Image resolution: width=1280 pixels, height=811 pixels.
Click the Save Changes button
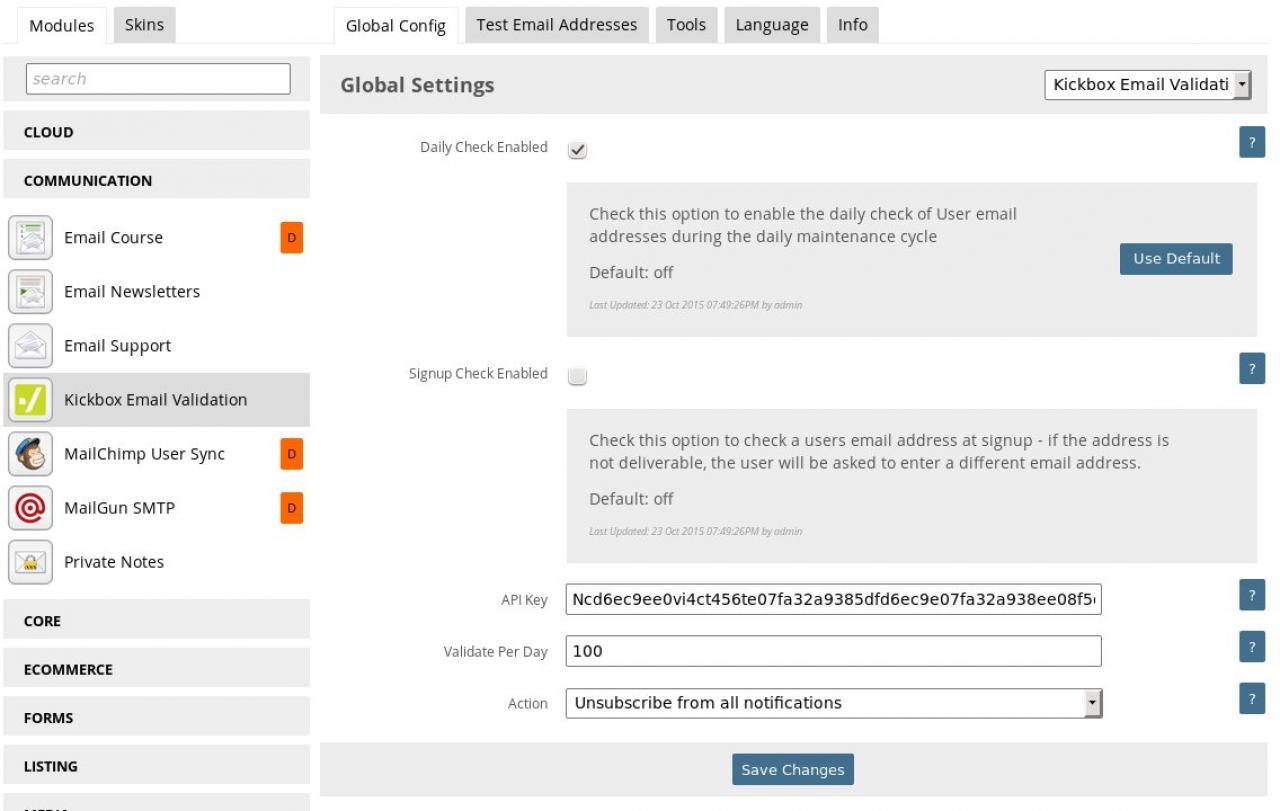tap(792, 770)
